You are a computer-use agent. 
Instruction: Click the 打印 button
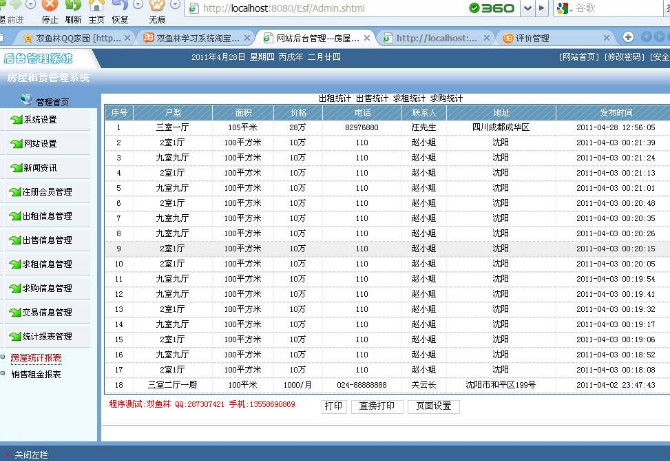[x=334, y=406]
